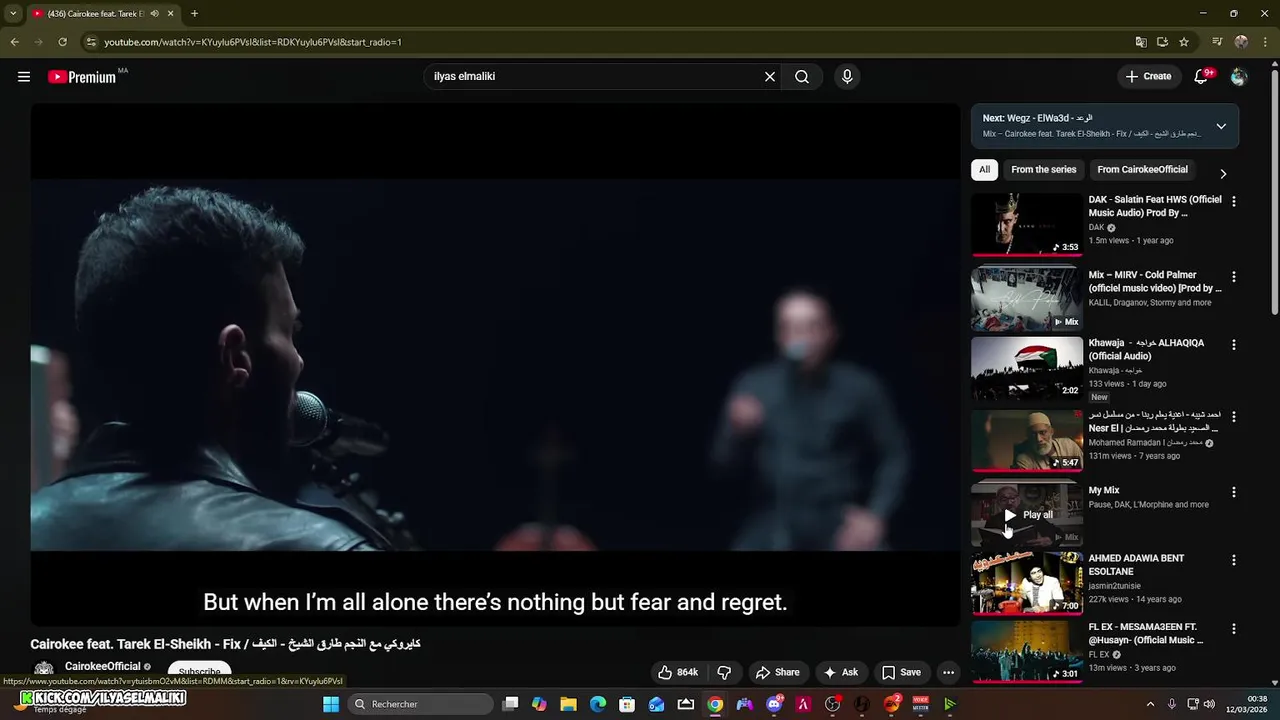Open Chrome three-dot menu
The height and width of the screenshot is (720, 1280).
click(x=1265, y=42)
